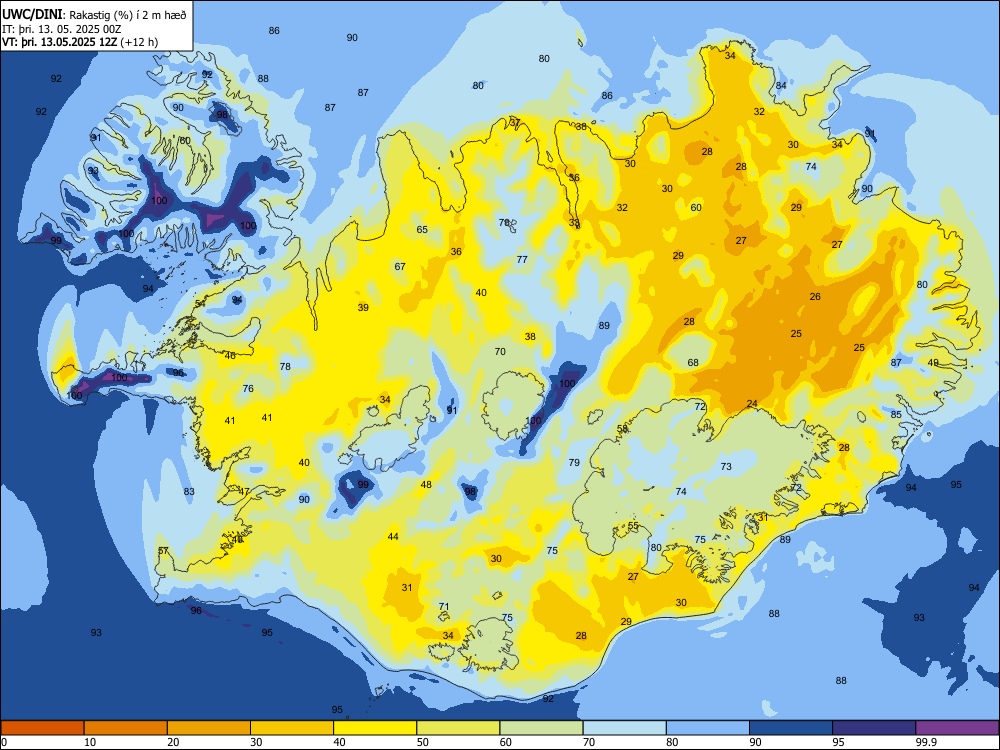Click the indigo 95–99.9 legend swatch
Screen dimensions: 1000x750
874,728
